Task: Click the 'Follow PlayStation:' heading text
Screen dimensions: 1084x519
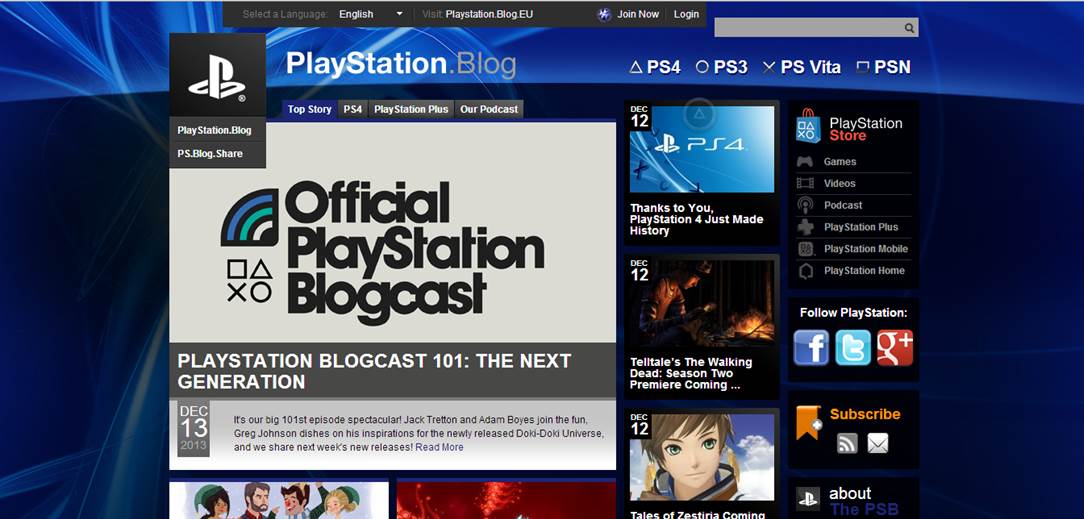Action: [853, 312]
